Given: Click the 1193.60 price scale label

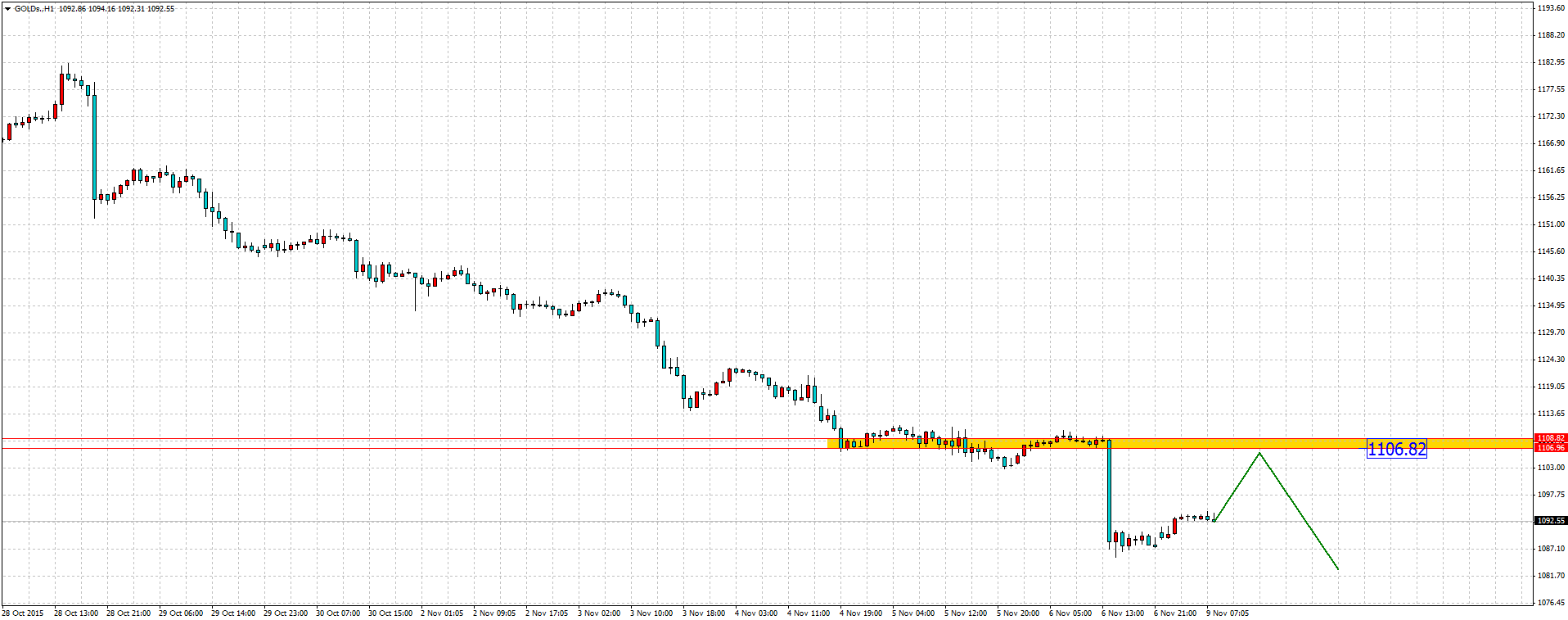Looking at the screenshot, I should pos(1551,8).
